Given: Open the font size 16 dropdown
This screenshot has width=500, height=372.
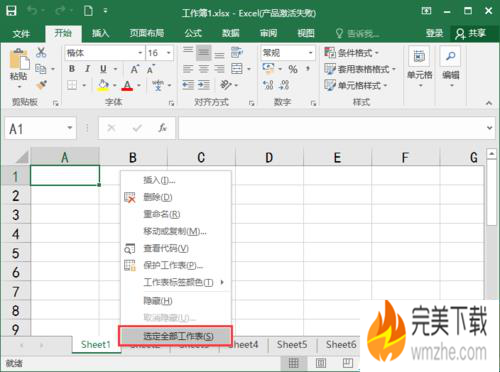Looking at the screenshot, I should pyautogui.click(x=169, y=53).
